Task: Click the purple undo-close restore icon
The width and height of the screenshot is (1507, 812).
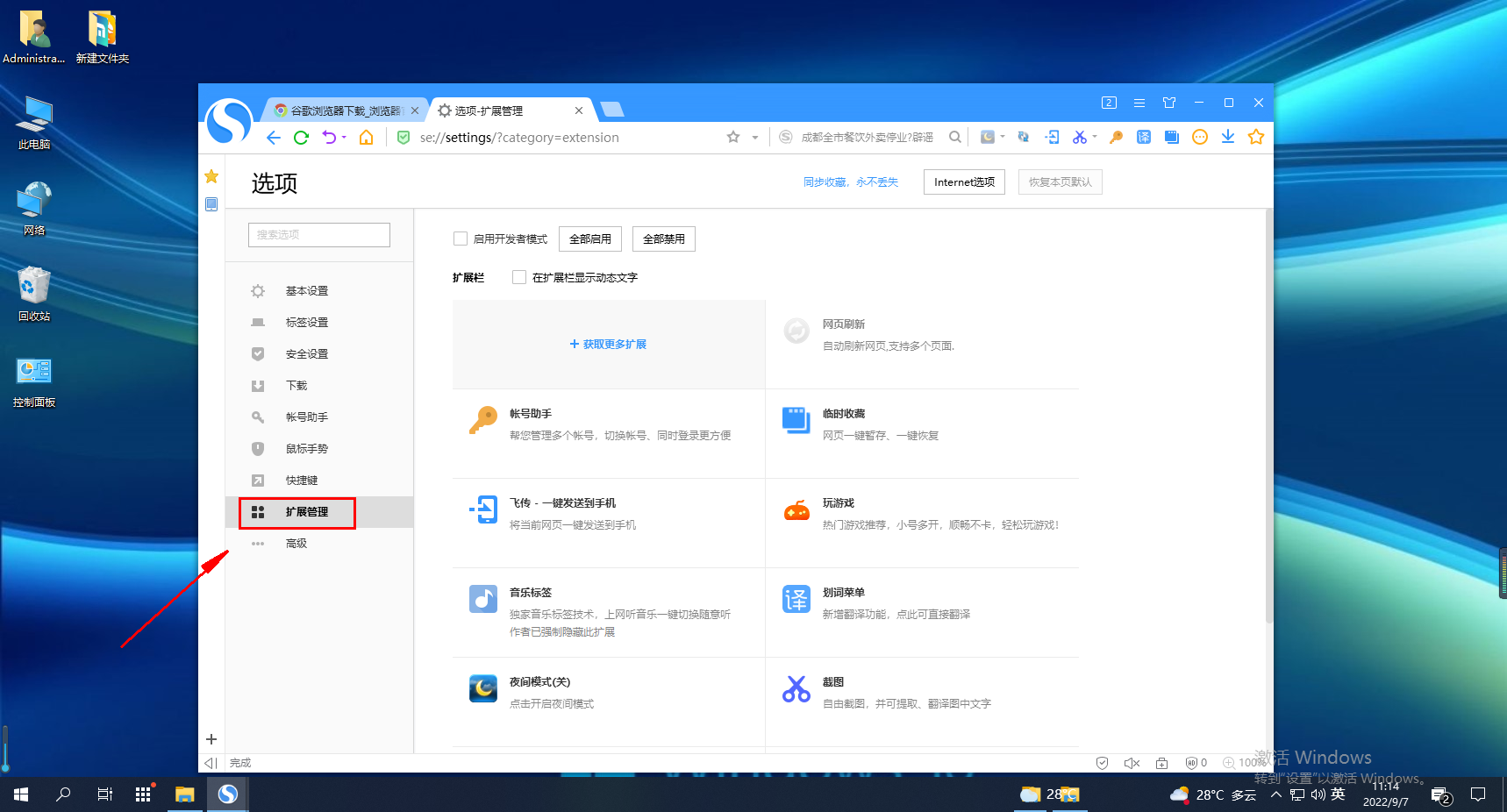Action: pyautogui.click(x=329, y=138)
